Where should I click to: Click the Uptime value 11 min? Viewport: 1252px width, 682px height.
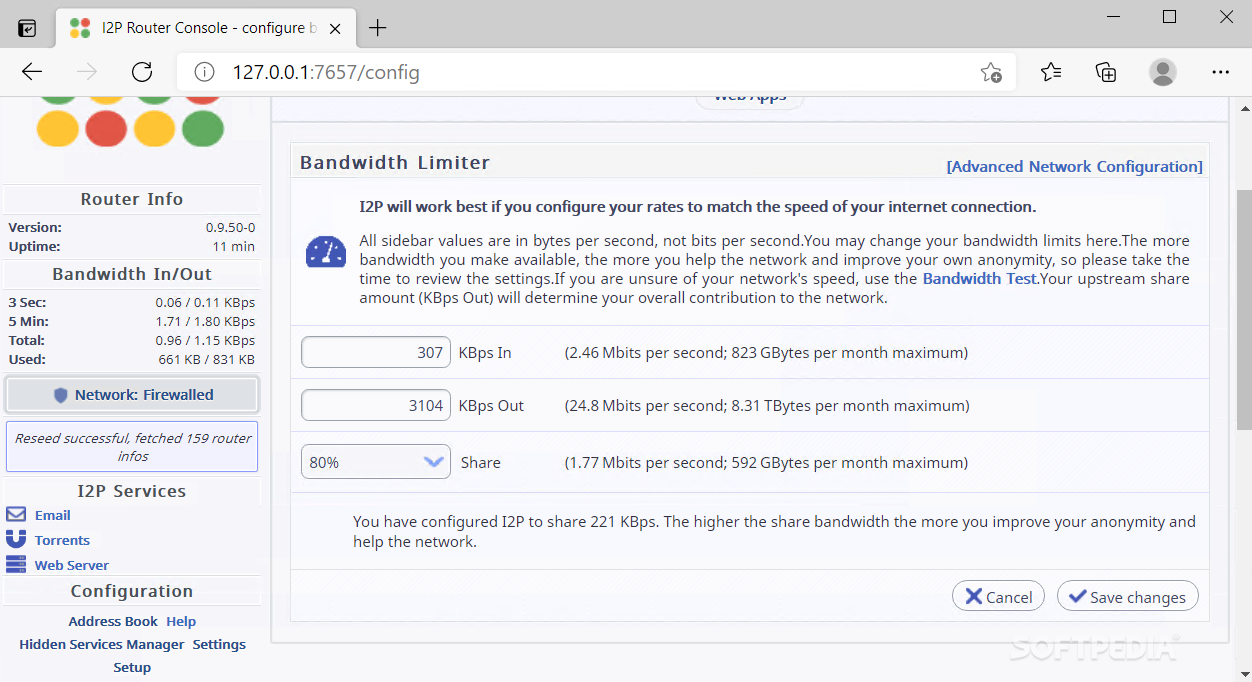coord(233,246)
